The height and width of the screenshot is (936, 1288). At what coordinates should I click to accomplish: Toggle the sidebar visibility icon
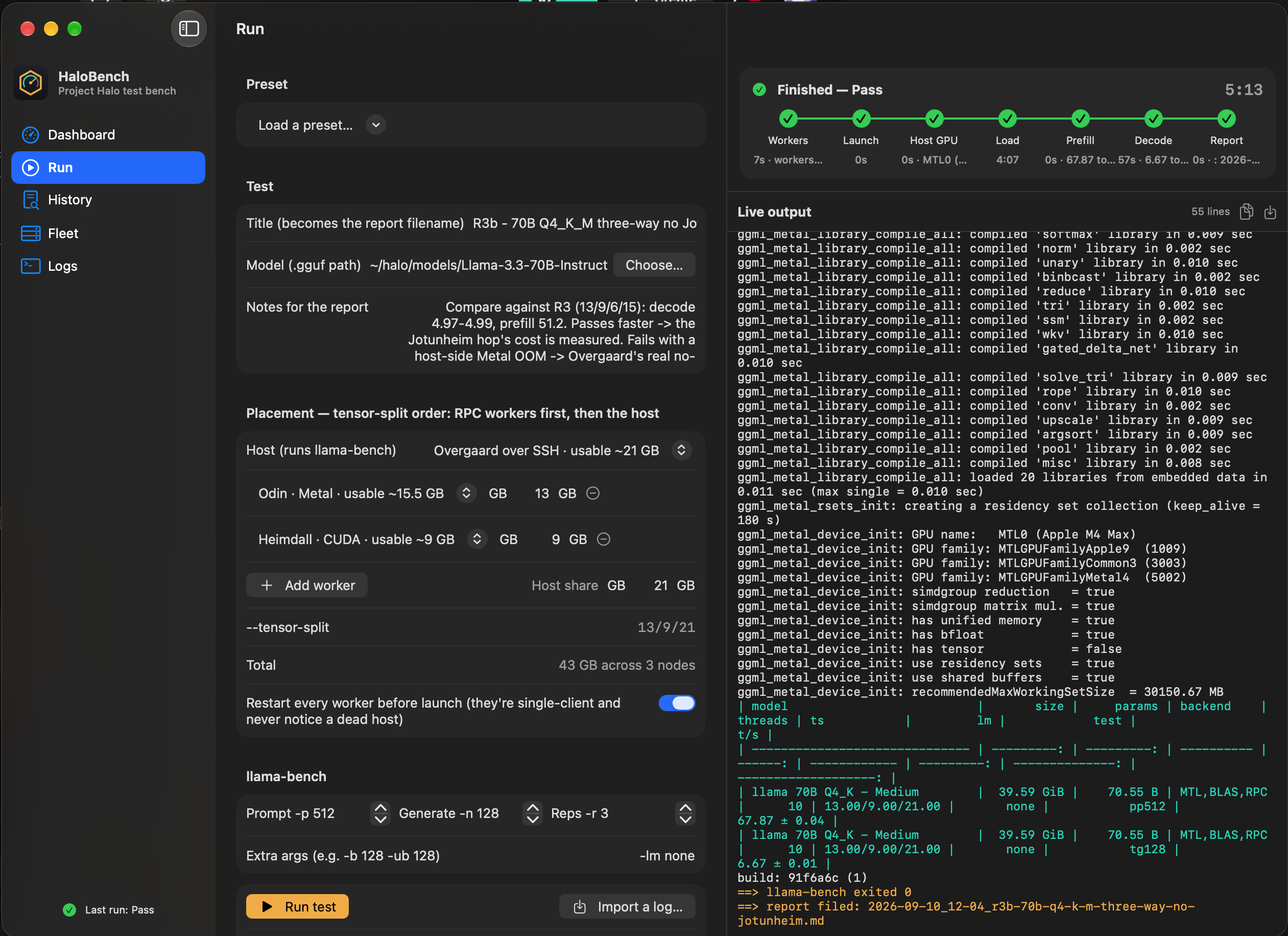click(x=188, y=29)
